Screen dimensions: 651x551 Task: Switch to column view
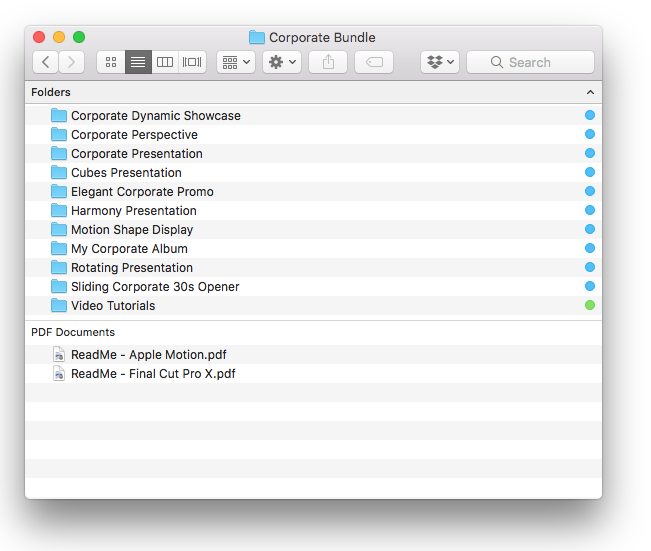coord(165,62)
